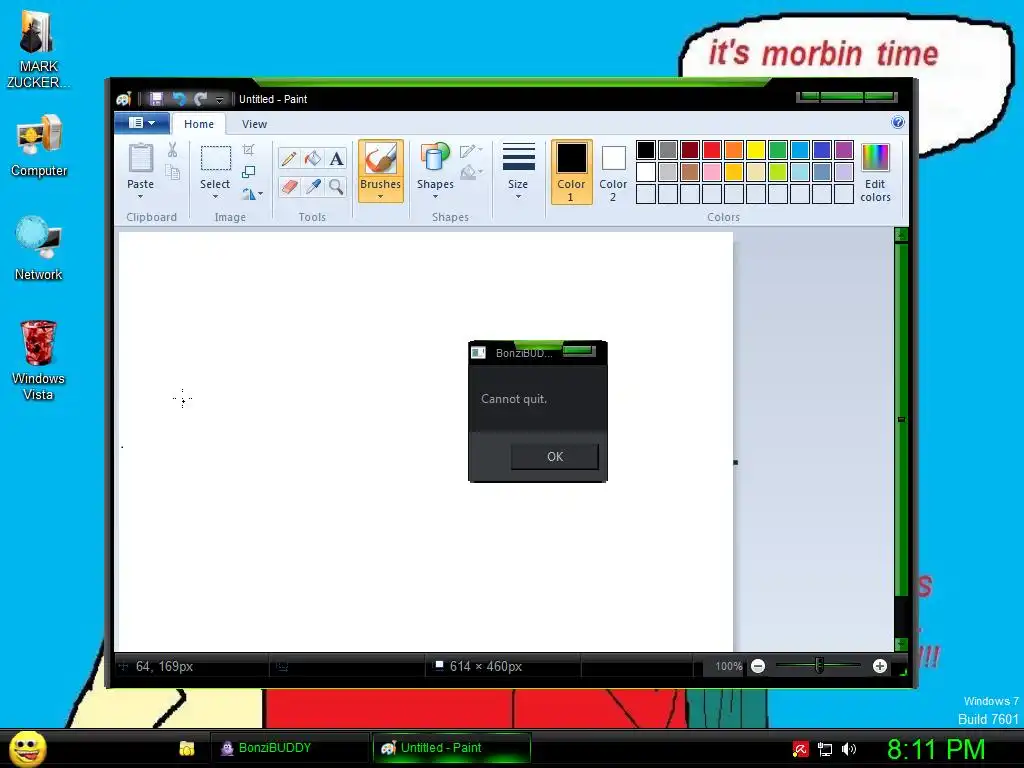Pick the pink color swatch

tap(712, 172)
